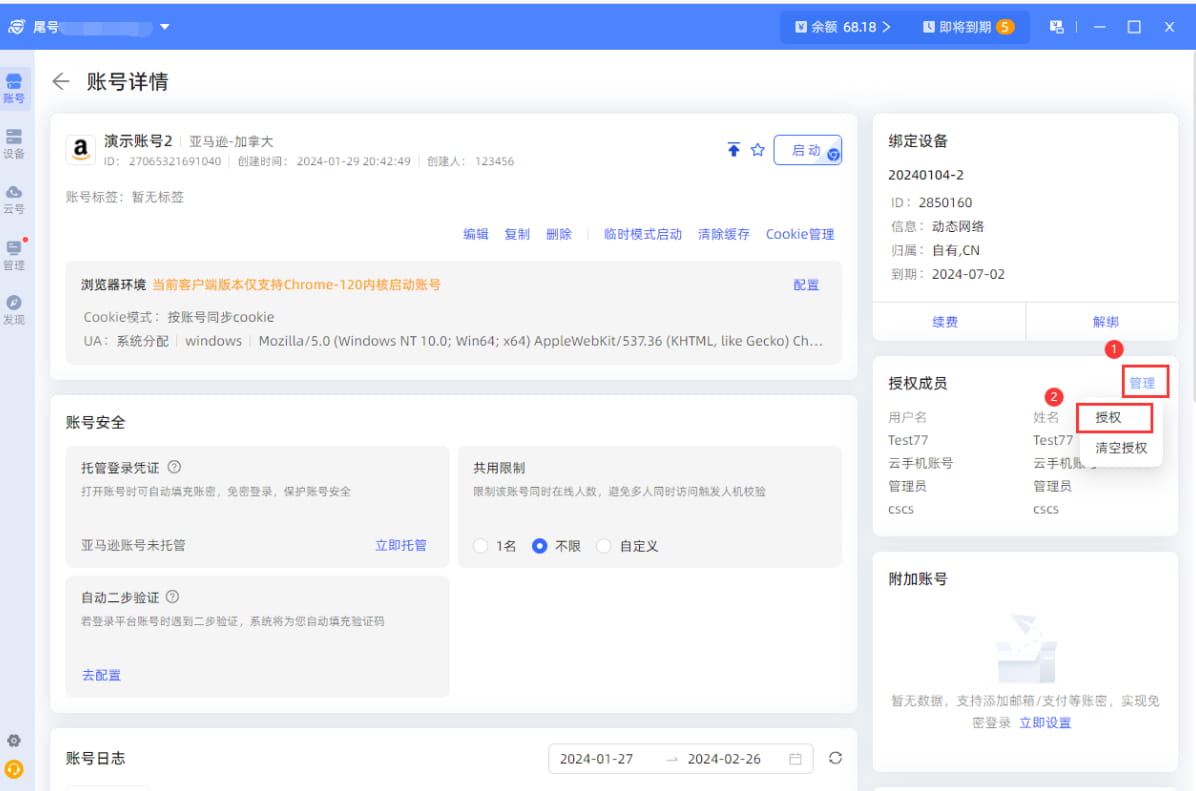1196x791 pixels.
Task: Expand the account switcher dropdown at top left
Action: click(165, 28)
